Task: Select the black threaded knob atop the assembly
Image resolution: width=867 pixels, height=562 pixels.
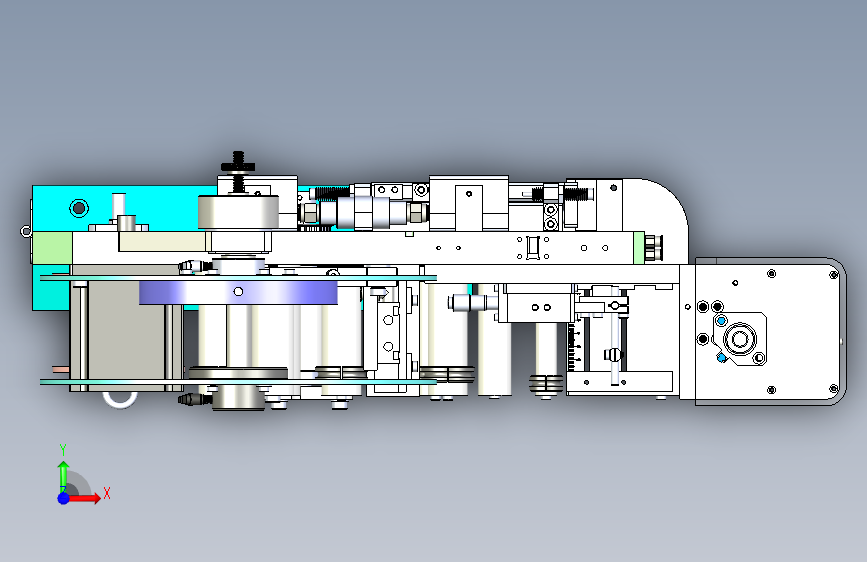Action: pos(238,165)
